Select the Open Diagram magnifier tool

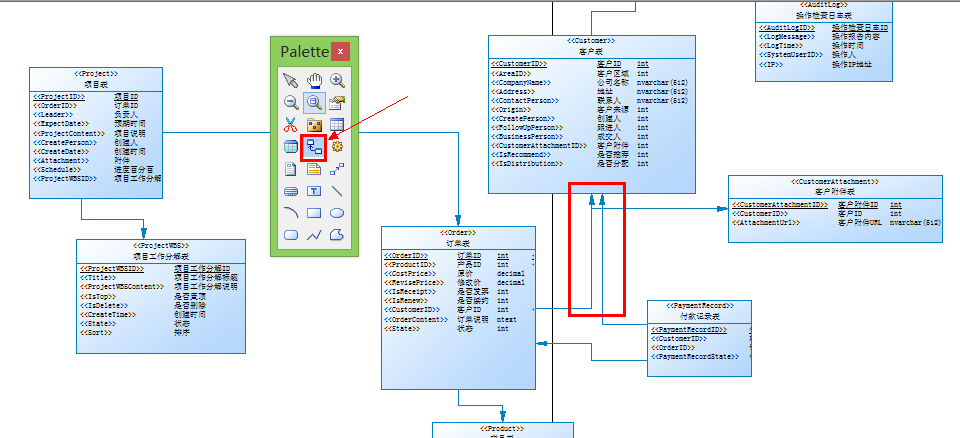314,102
